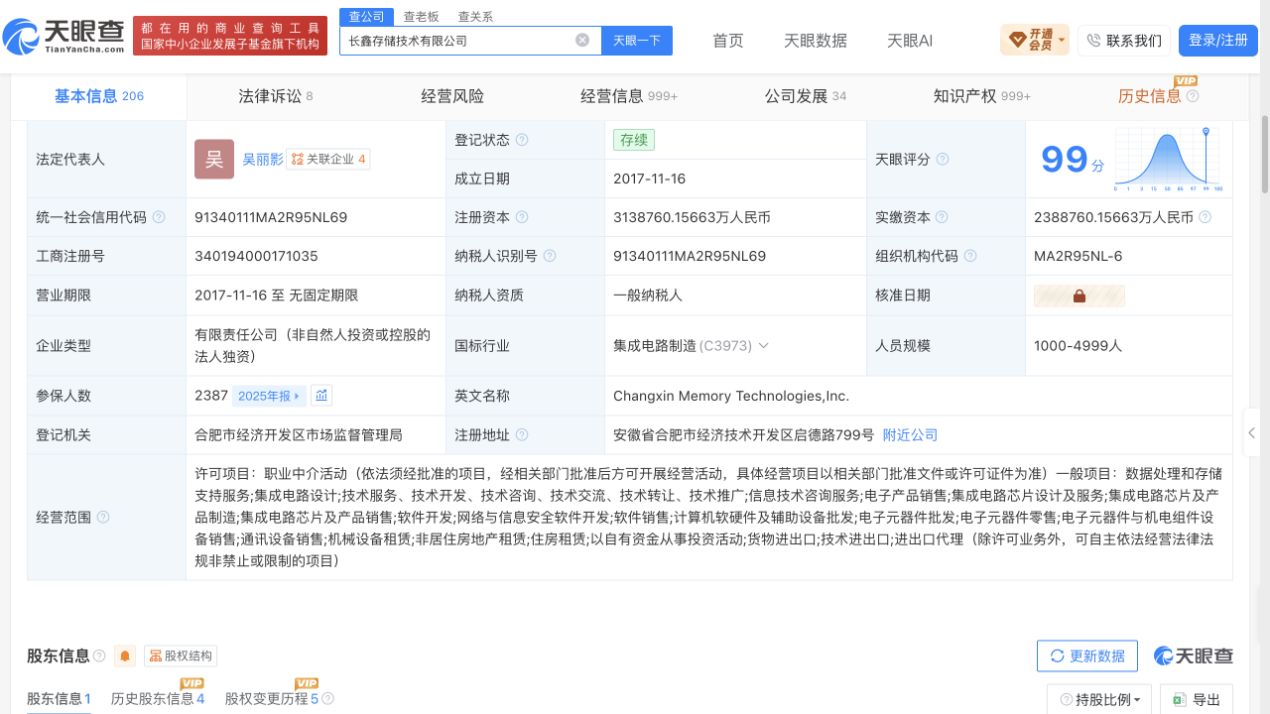Screen dimensions: 1270x714
Task: Open the 历史信息 VIP tab
Action: tap(1149, 96)
